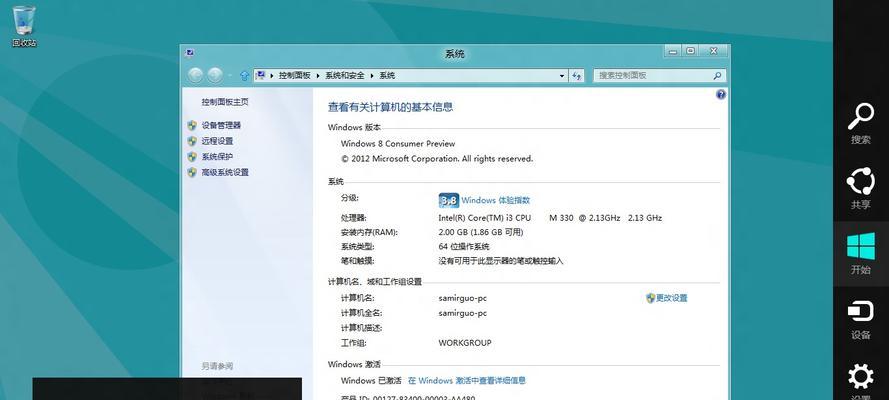Viewport: 889px width, 400px height.
Task: Click the shield icon beside 高级系统设置
Action: pyautogui.click(x=192, y=172)
